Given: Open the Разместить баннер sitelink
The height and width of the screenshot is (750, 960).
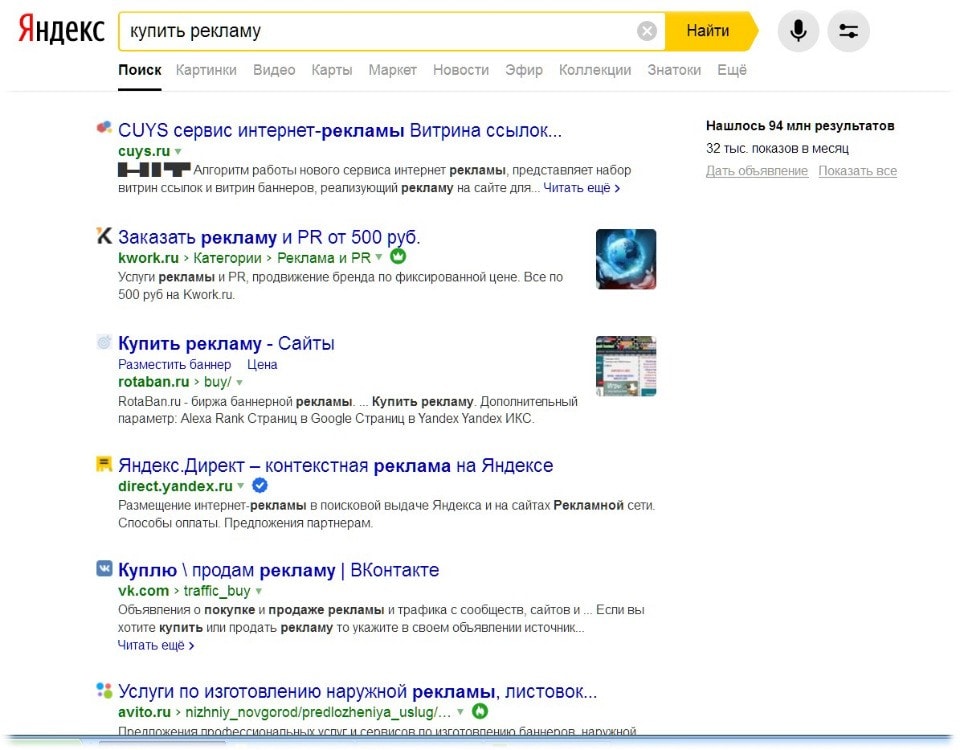Looking at the screenshot, I should (174, 364).
